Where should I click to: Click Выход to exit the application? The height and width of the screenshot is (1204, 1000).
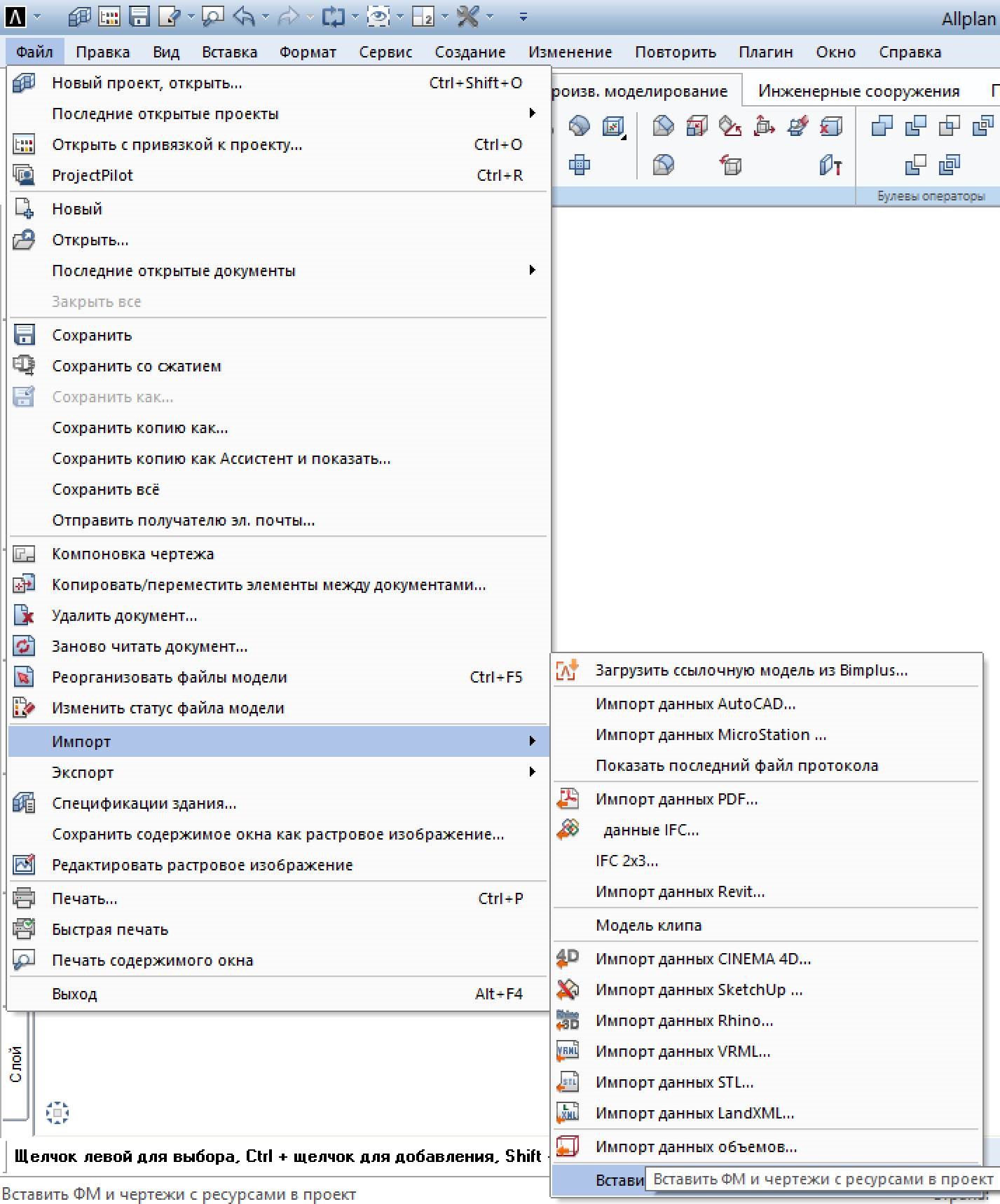(278, 994)
